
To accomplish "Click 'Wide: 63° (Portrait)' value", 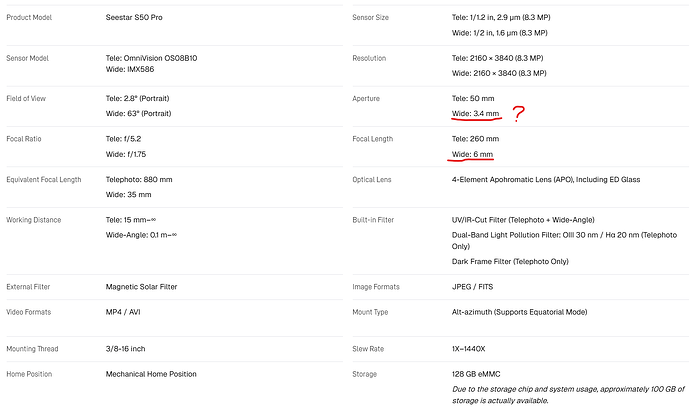I will click(x=138, y=114).
